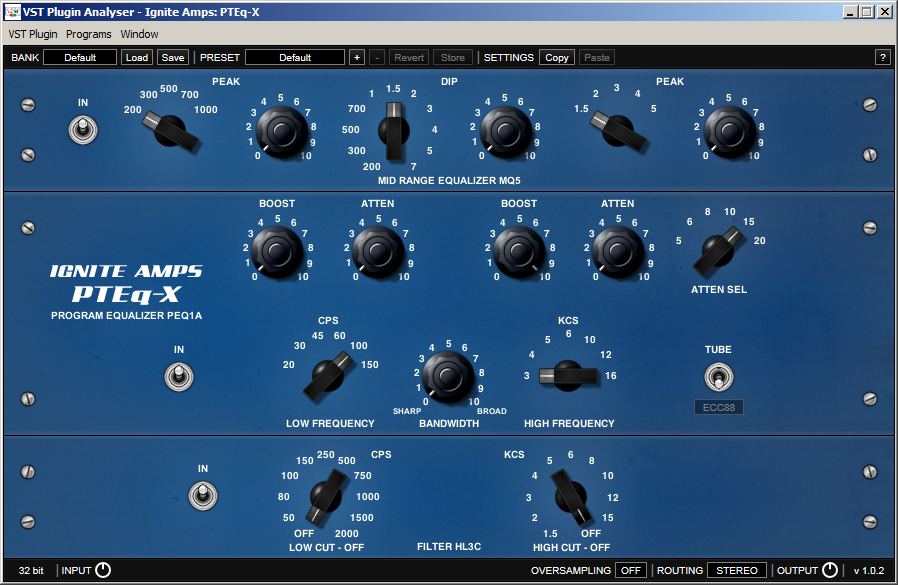Click the MQ5 high PEAK frequency selector knob
This screenshot has height=585, width=898.
pyautogui.click(x=618, y=131)
